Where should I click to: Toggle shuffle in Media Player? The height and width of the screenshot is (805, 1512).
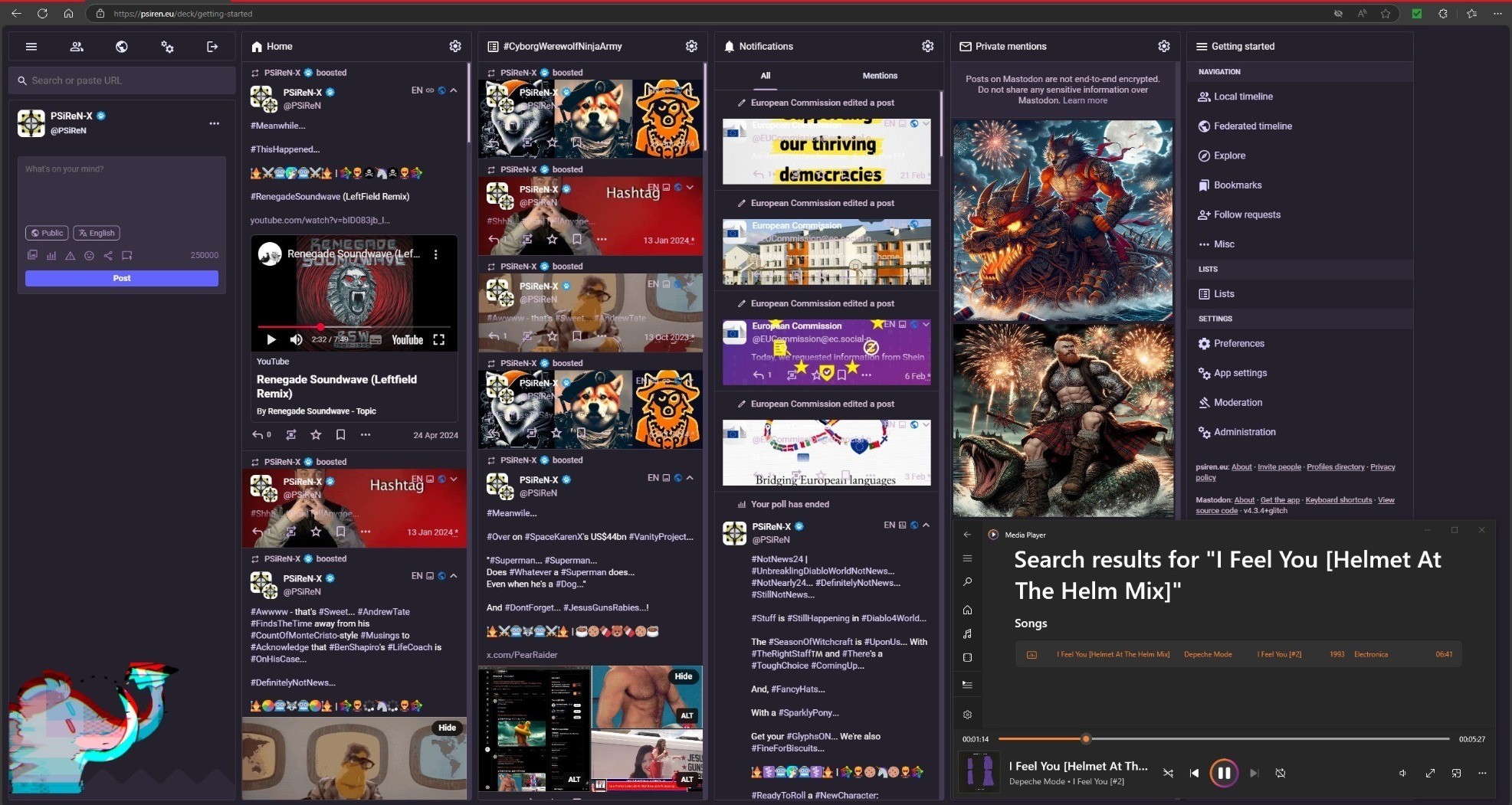coord(1168,773)
